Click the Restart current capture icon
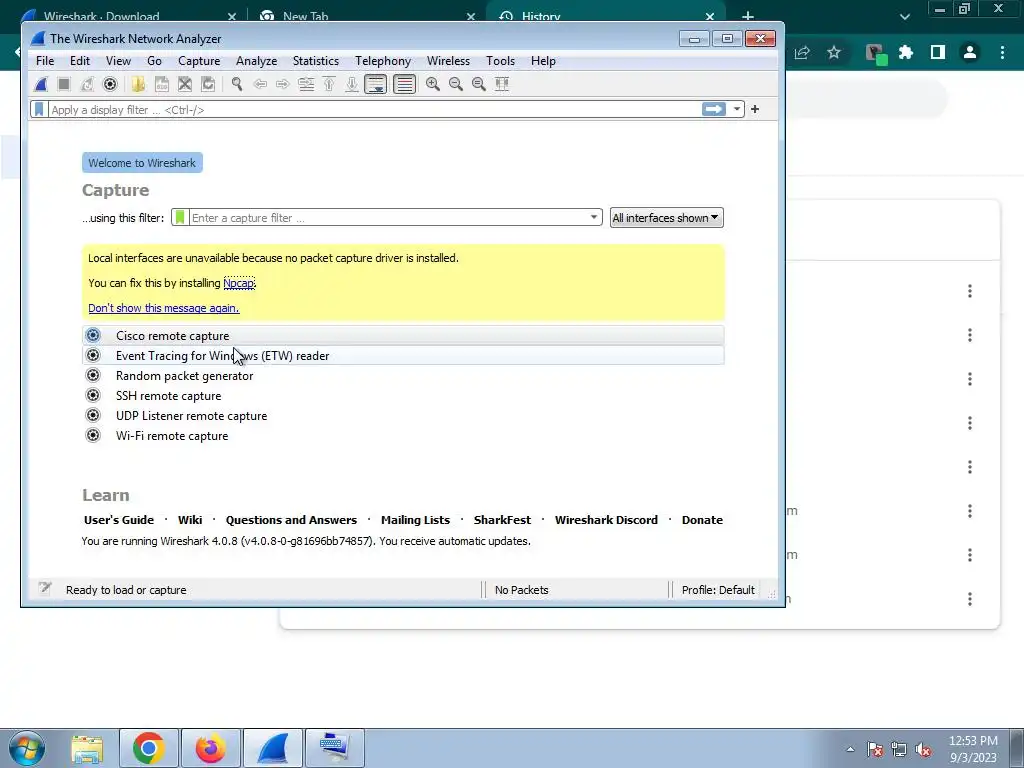1024x768 pixels. coord(87,84)
